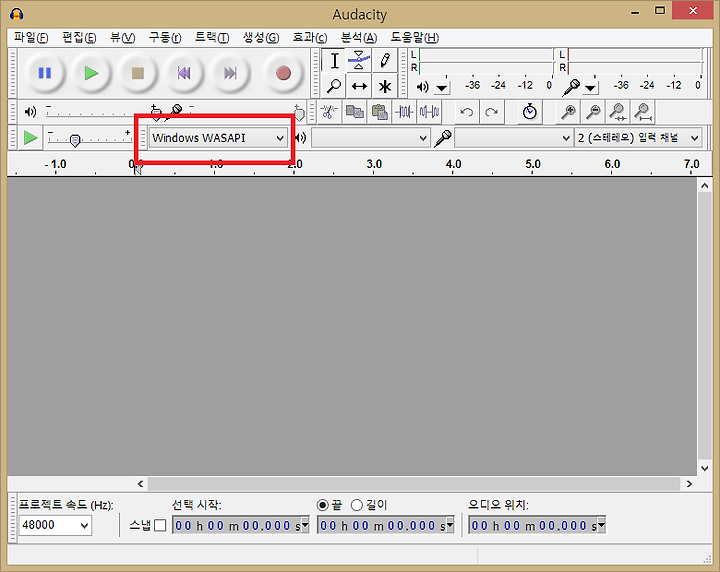Open the output meter dropdown arrow
Screen dimensions: 720x572
pyautogui.click(x=442, y=87)
